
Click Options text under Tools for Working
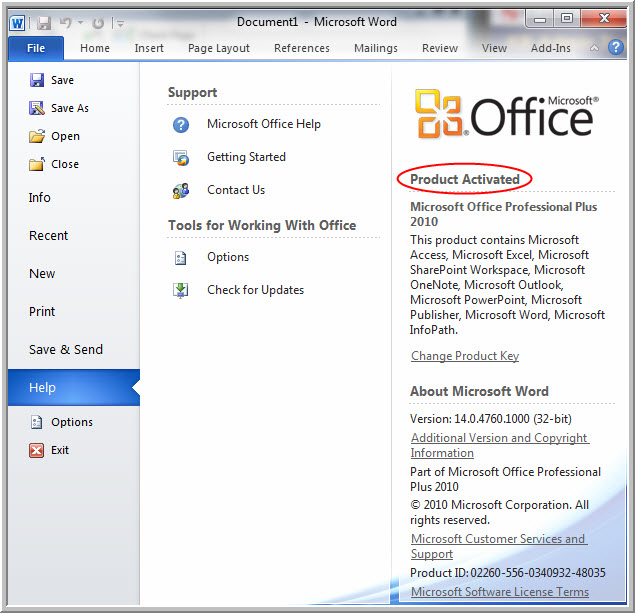[228, 257]
